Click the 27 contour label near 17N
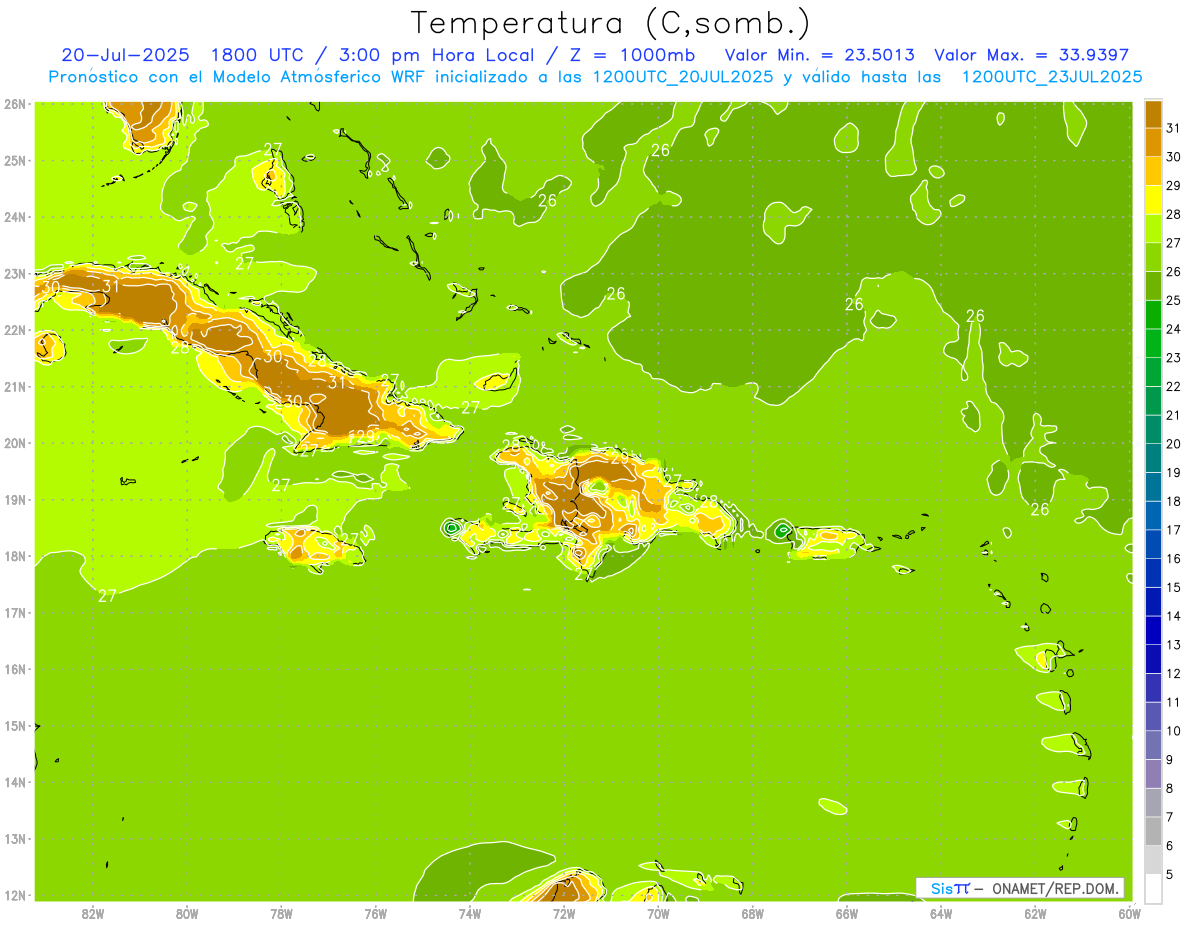 point(108,595)
